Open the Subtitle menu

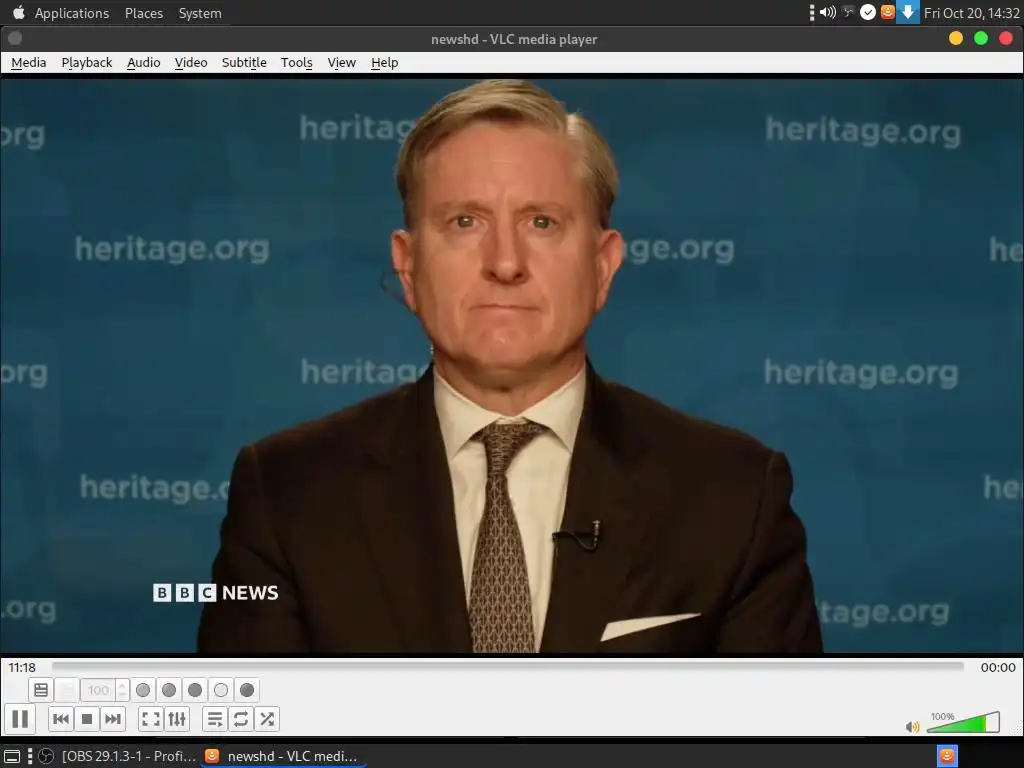click(x=244, y=63)
